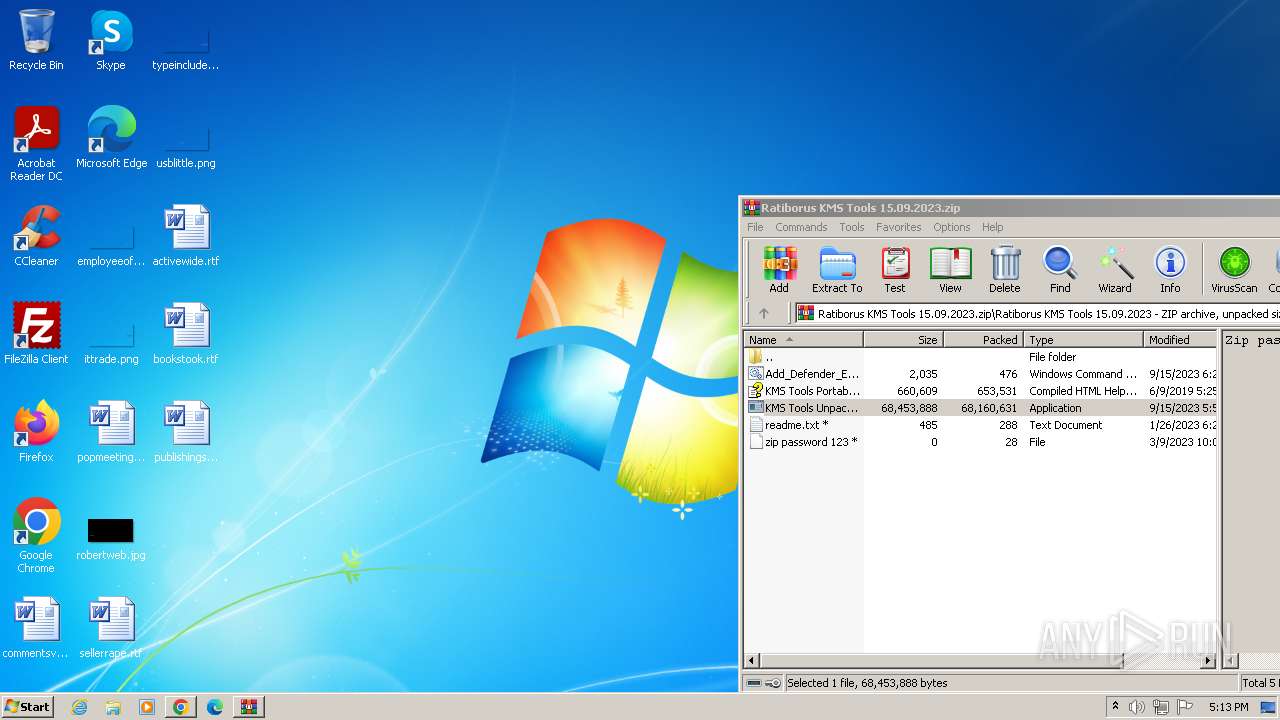Select bookstook.rtf desktop file
The width and height of the screenshot is (1280, 720).
[186, 334]
